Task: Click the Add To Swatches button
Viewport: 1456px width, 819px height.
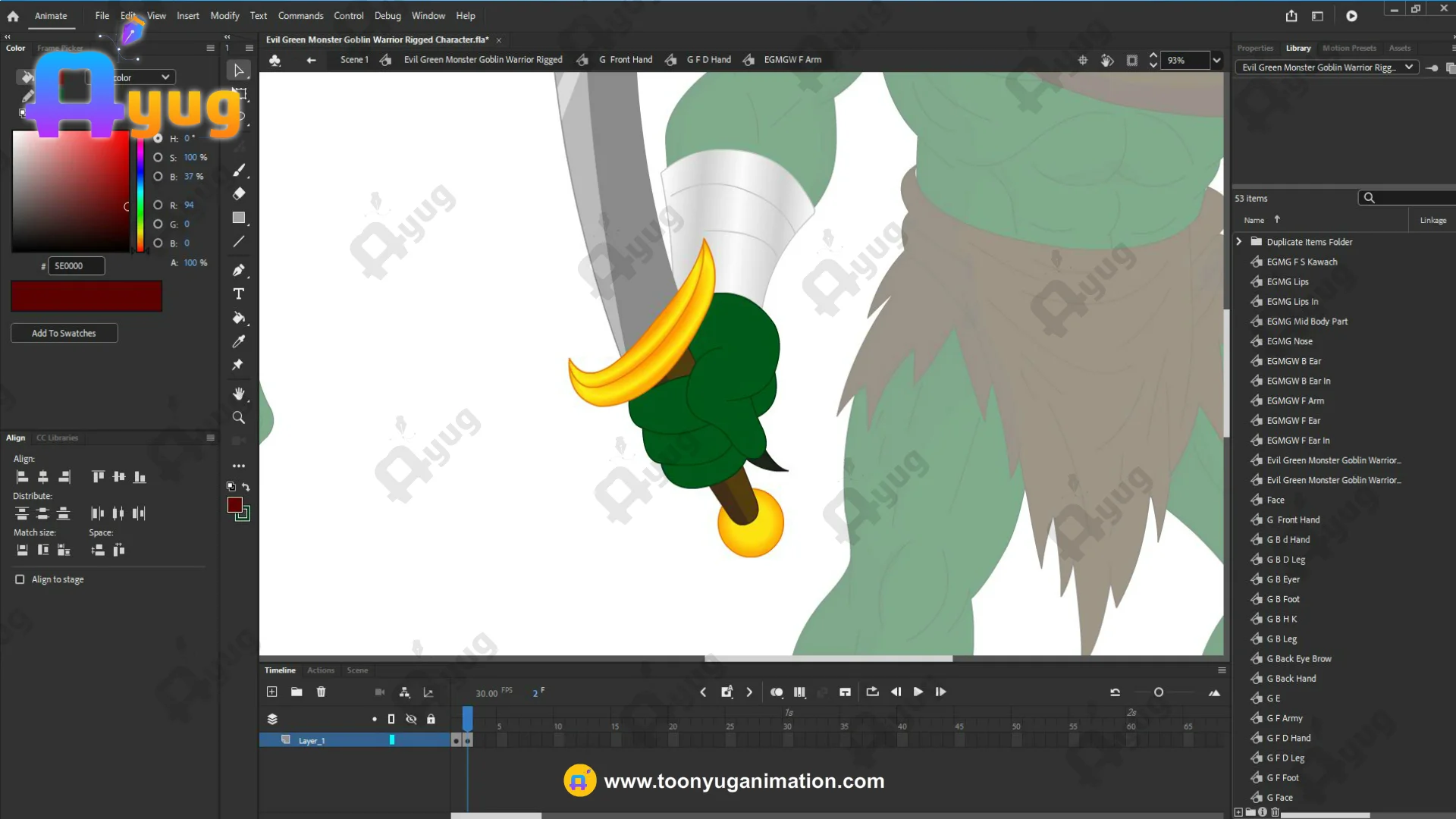Action: [64, 333]
